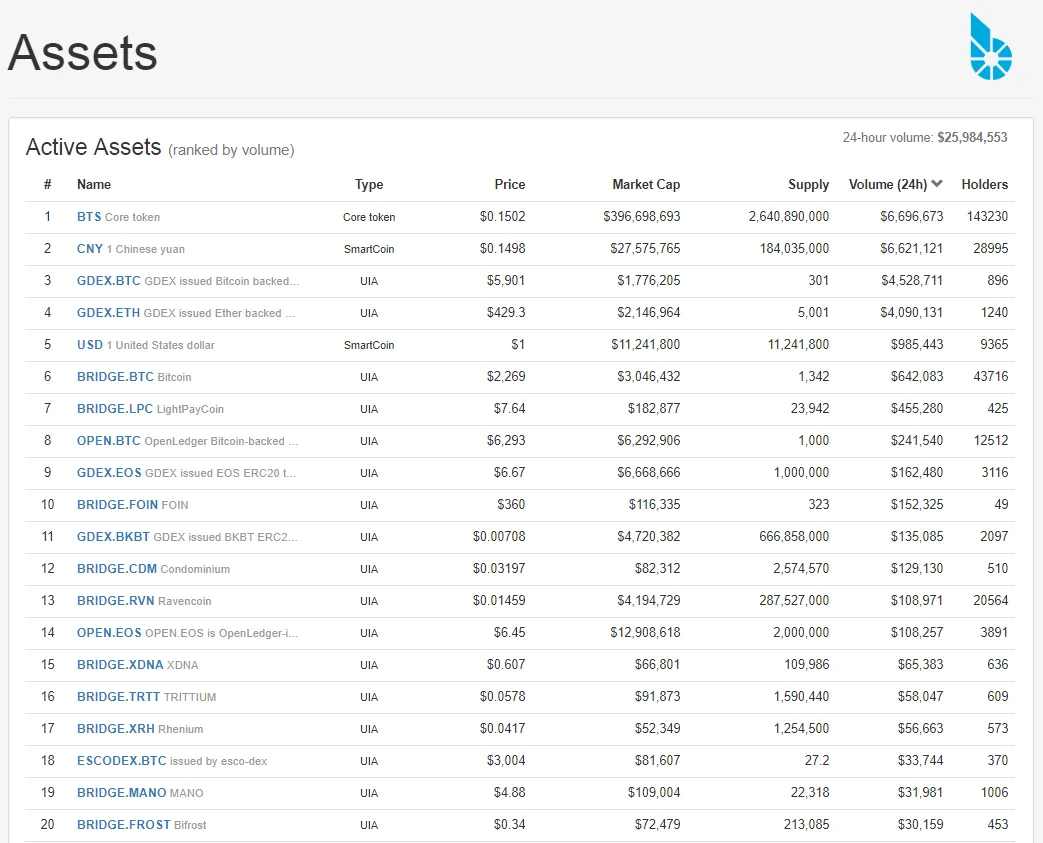Click BRIDGE.BTC holders count 43716
This screenshot has width=1043, height=843.
click(990, 376)
